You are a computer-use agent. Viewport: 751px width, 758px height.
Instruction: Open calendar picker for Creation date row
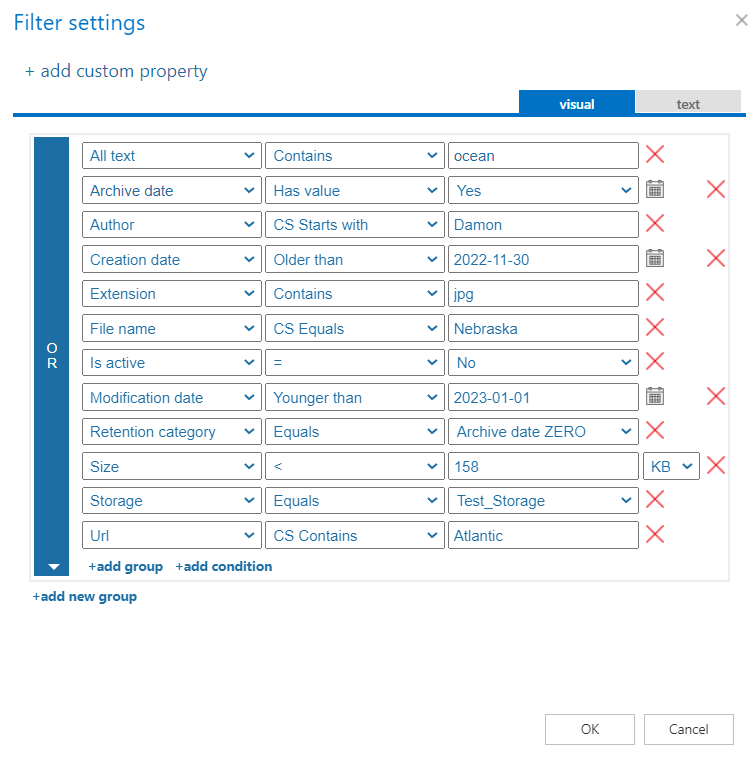pos(655,258)
